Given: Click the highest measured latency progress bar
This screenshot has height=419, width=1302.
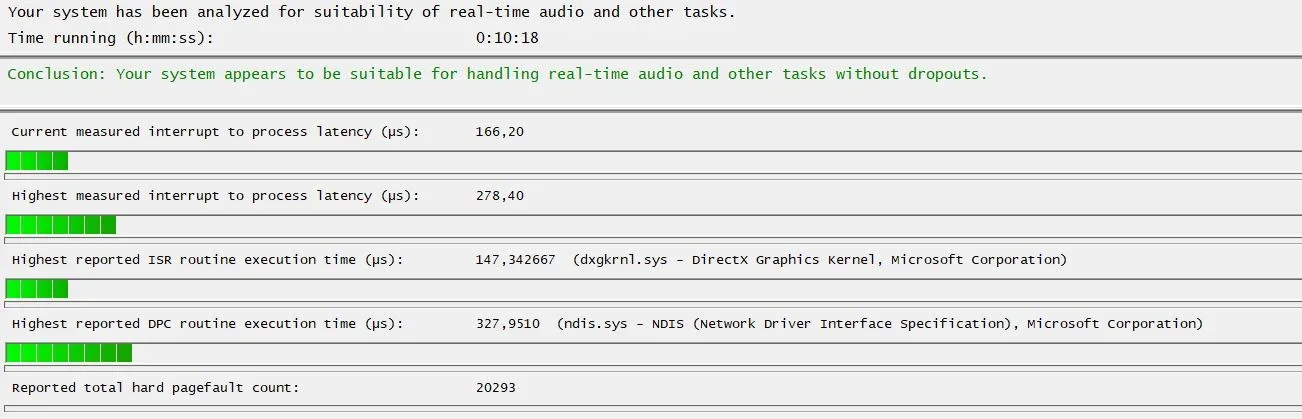Looking at the screenshot, I should pos(61,225).
